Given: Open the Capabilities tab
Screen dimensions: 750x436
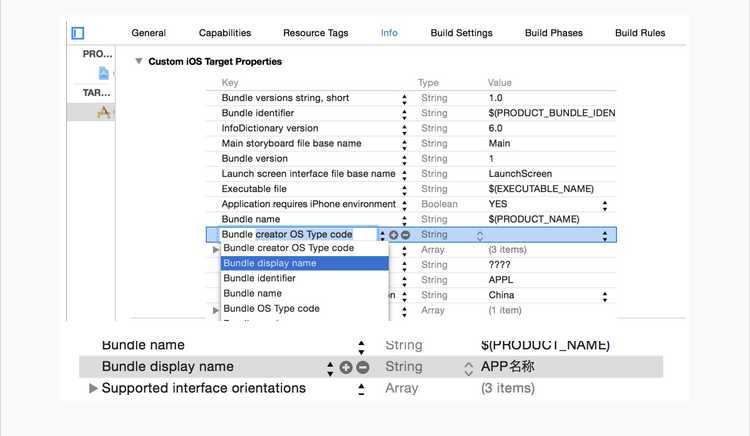Looking at the screenshot, I should click(x=225, y=33).
